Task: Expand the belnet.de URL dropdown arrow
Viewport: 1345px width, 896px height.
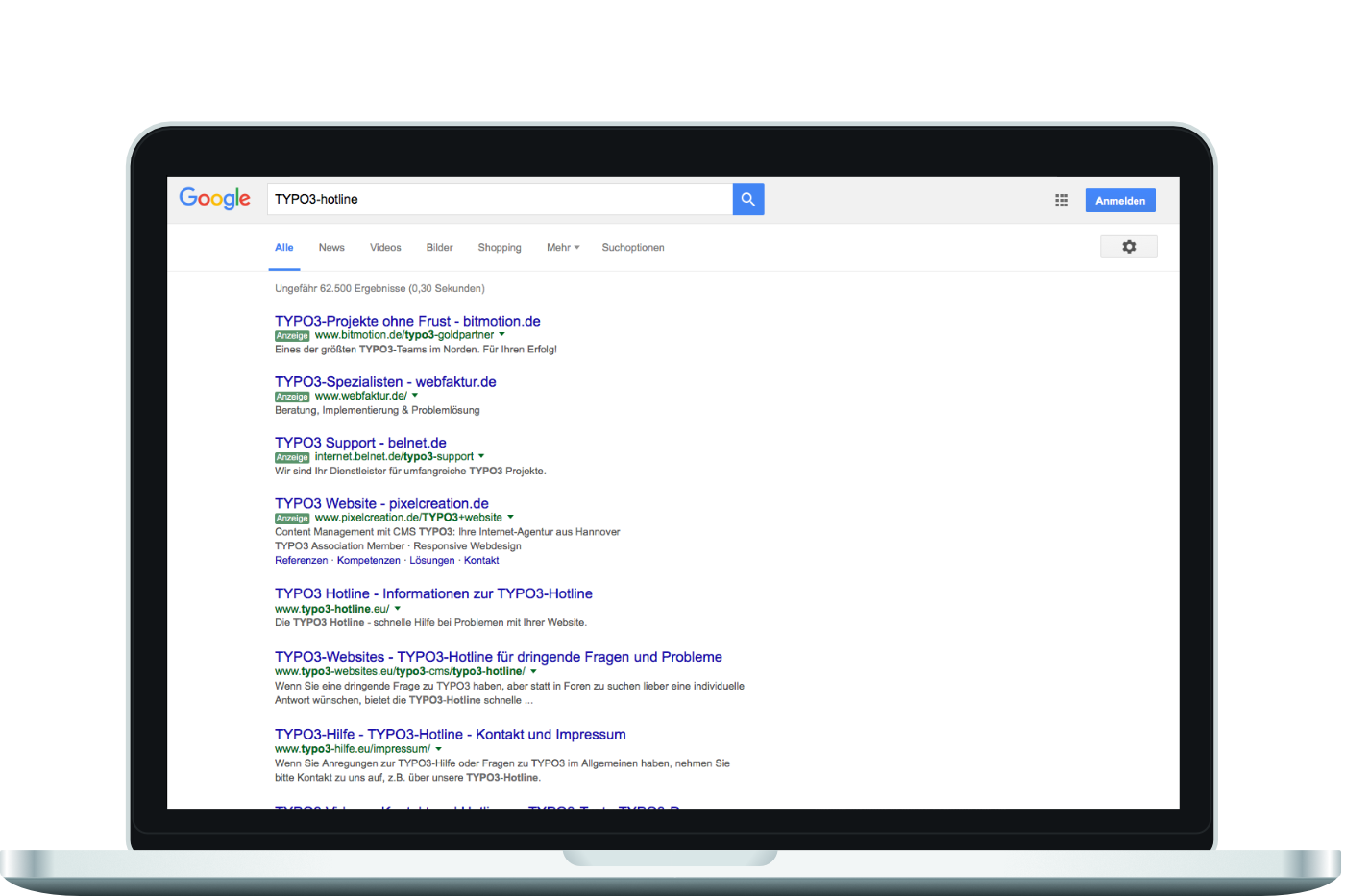Action: tap(481, 456)
